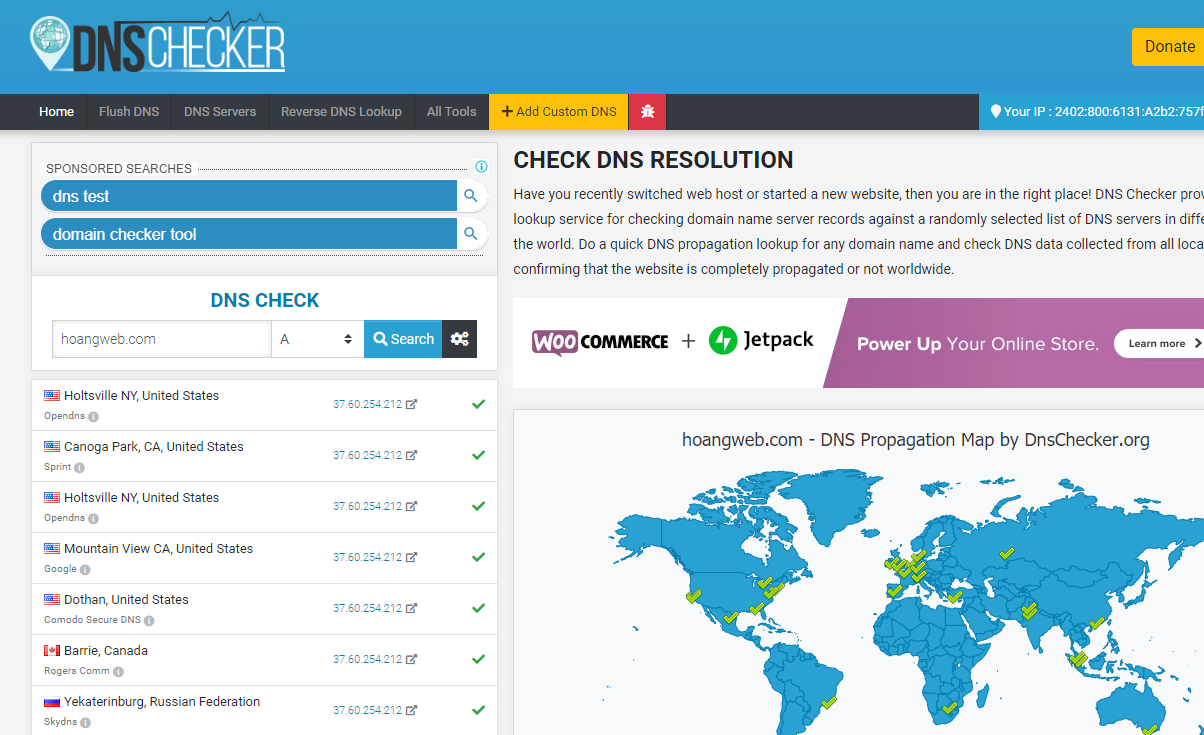Click the WooCommerce Jetpack banner ad
Viewport: 1204px width, 735px height.
click(858, 343)
